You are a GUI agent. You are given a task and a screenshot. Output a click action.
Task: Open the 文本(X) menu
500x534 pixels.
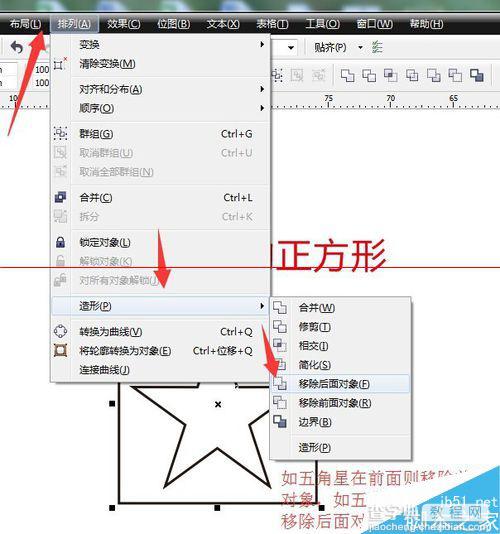point(223,24)
